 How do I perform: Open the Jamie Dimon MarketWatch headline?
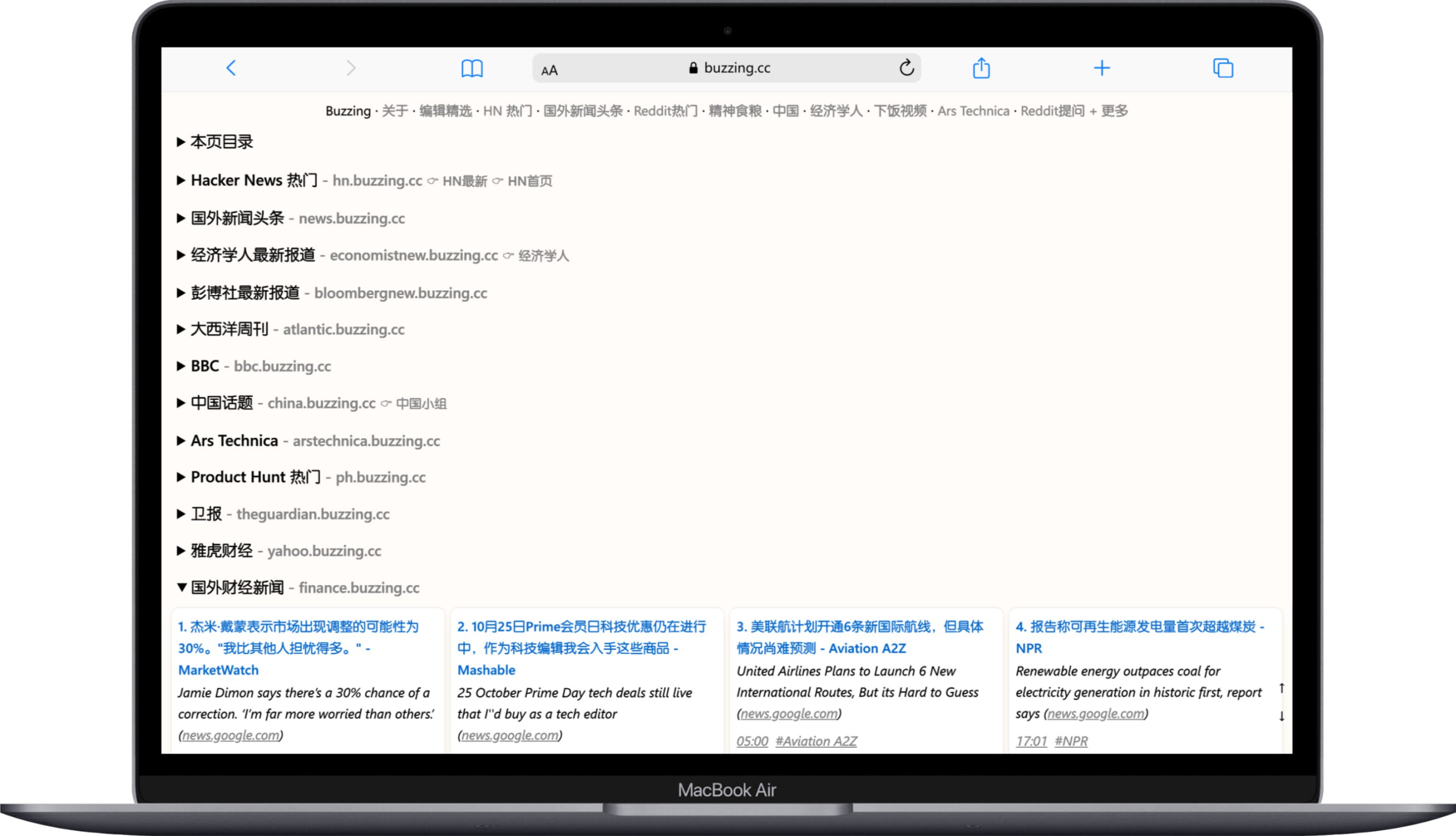click(x=298, y=648)
